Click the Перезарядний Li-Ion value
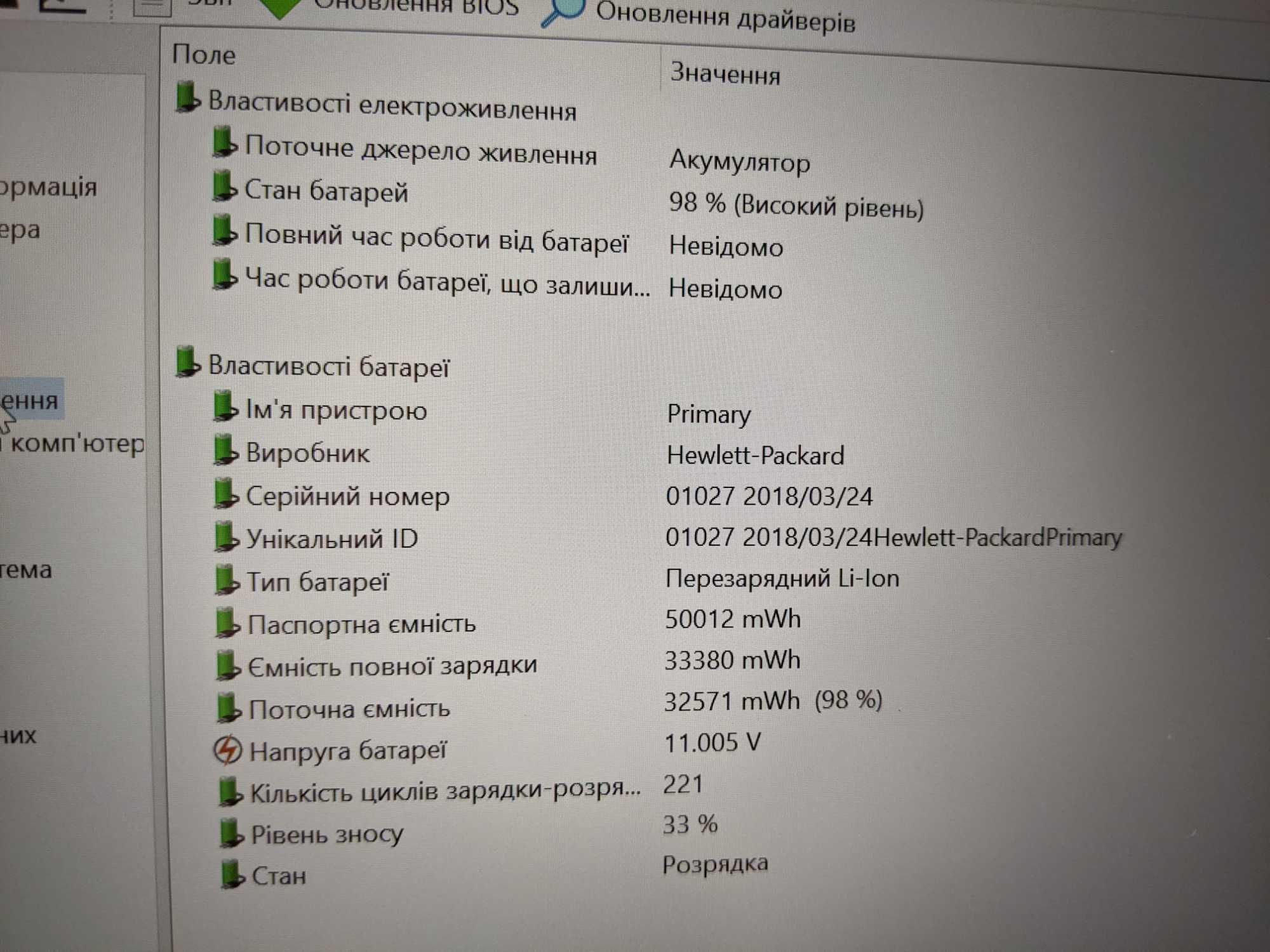 [782, 579]
